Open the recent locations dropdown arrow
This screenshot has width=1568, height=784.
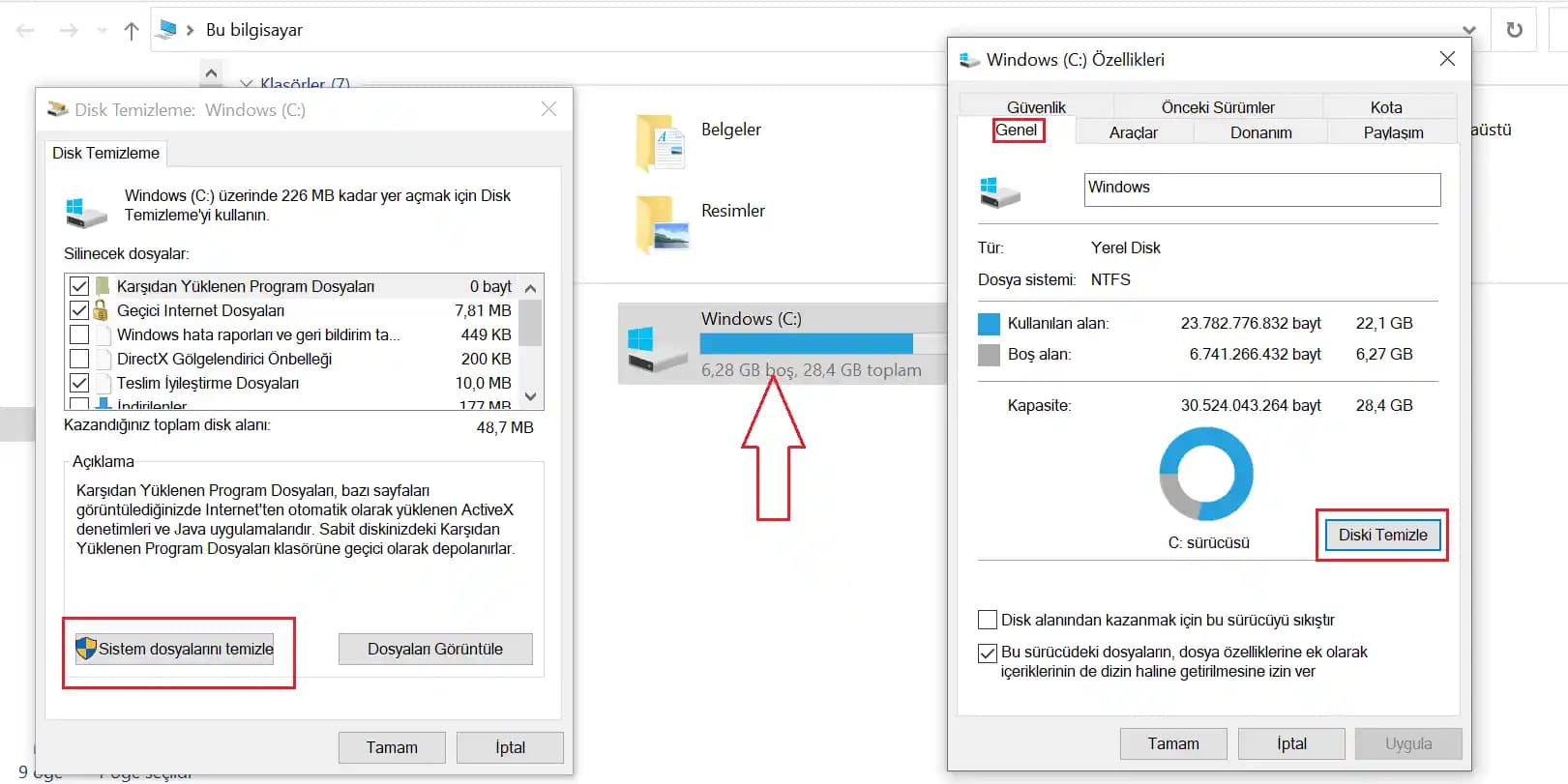tap(102, 31)
